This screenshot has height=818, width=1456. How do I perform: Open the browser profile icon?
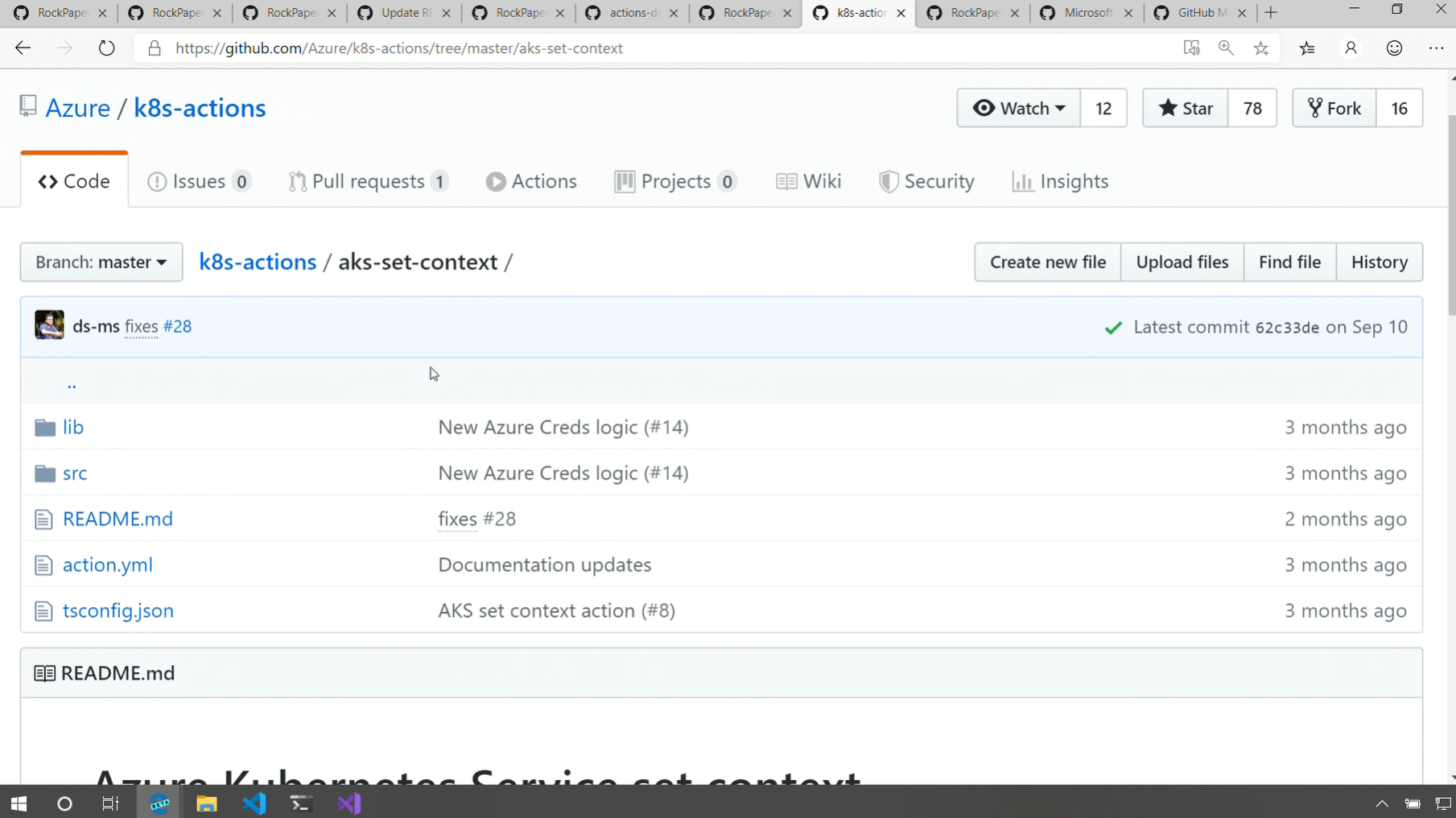[1351, 48]
